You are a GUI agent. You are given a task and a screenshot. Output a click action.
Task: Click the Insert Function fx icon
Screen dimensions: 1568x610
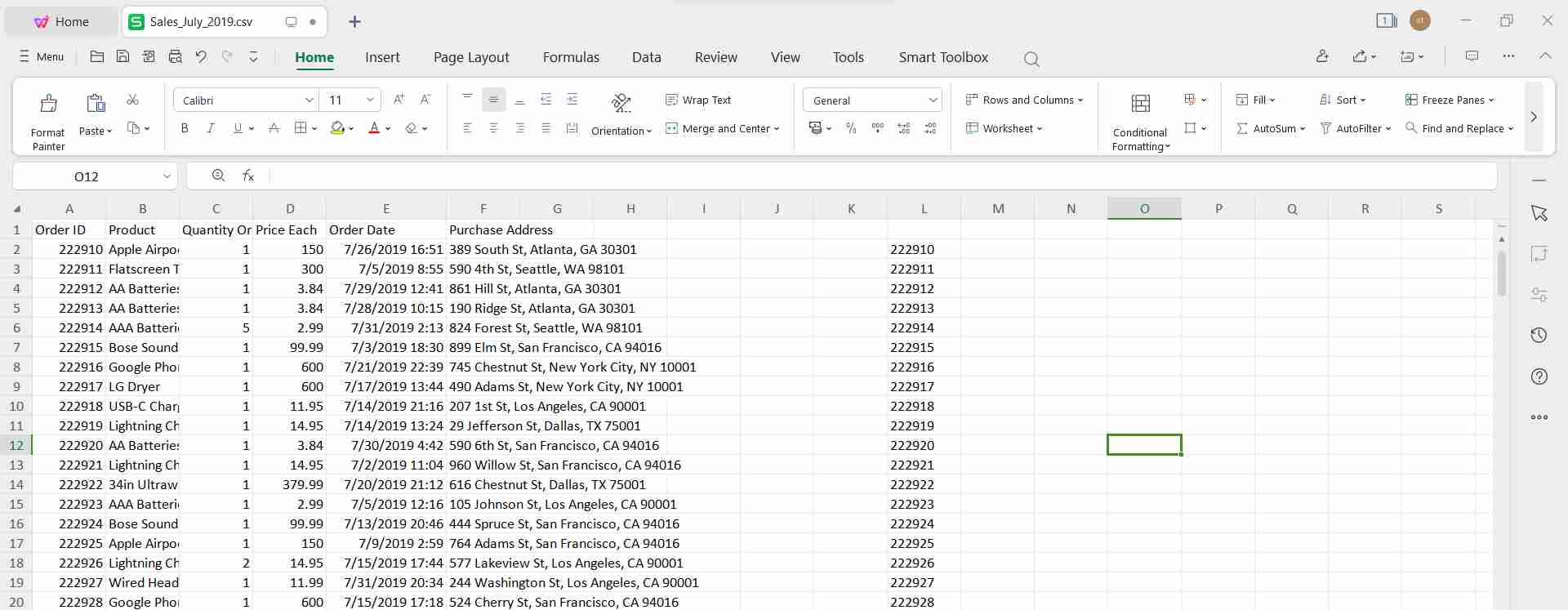(248, 176)
